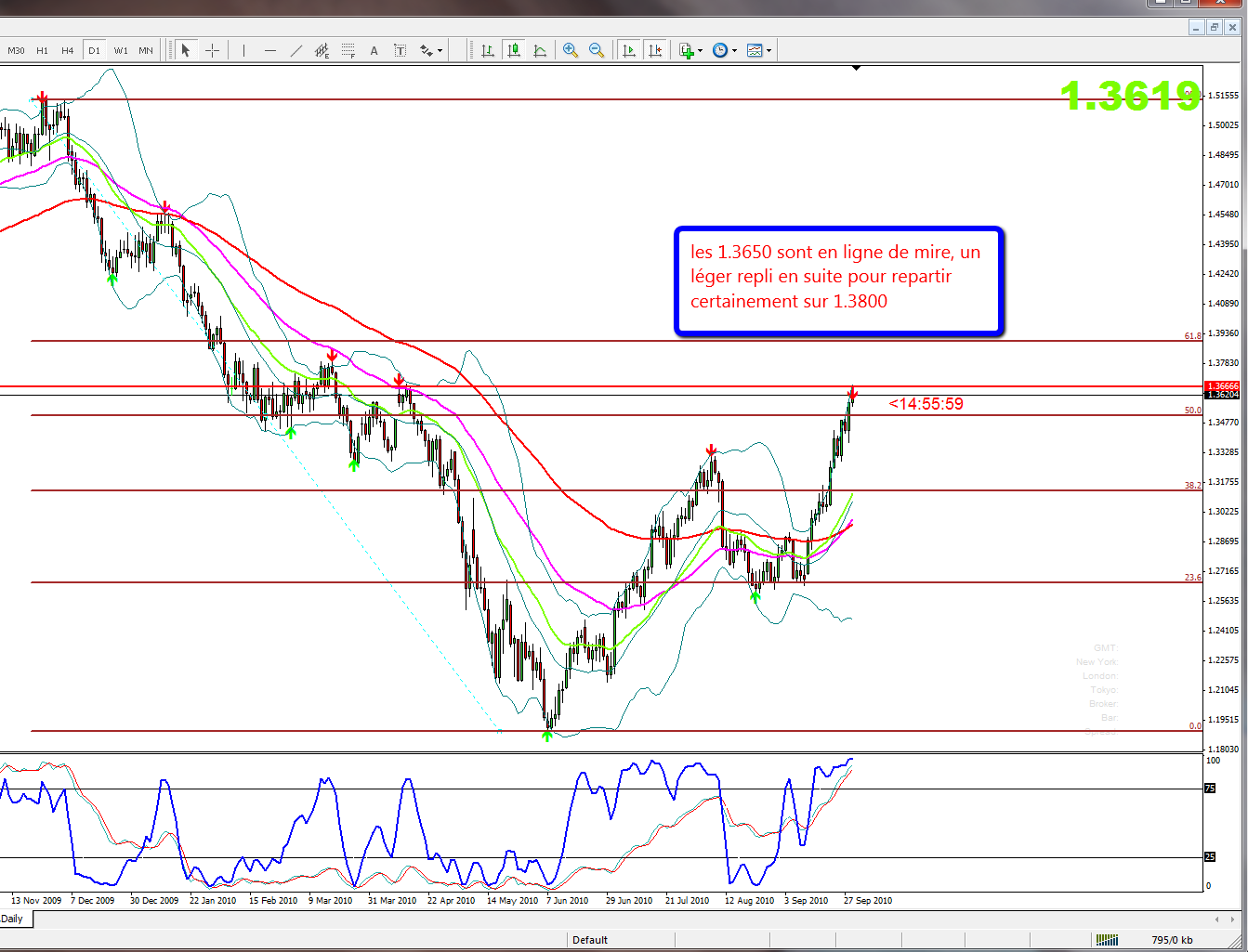Select the arrow cursor tool
This screenshot has width=1248, height=952.
point(186,50)
